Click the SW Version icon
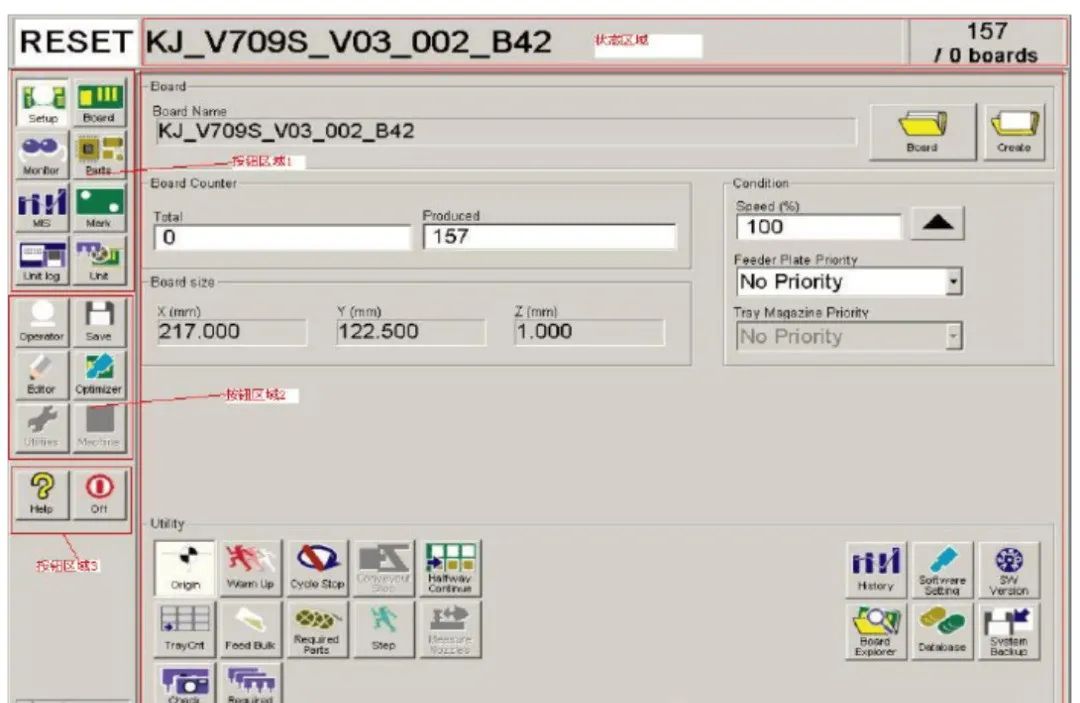The width and height of the screenshot is (1080, 703). click(x=1007, y=569)
